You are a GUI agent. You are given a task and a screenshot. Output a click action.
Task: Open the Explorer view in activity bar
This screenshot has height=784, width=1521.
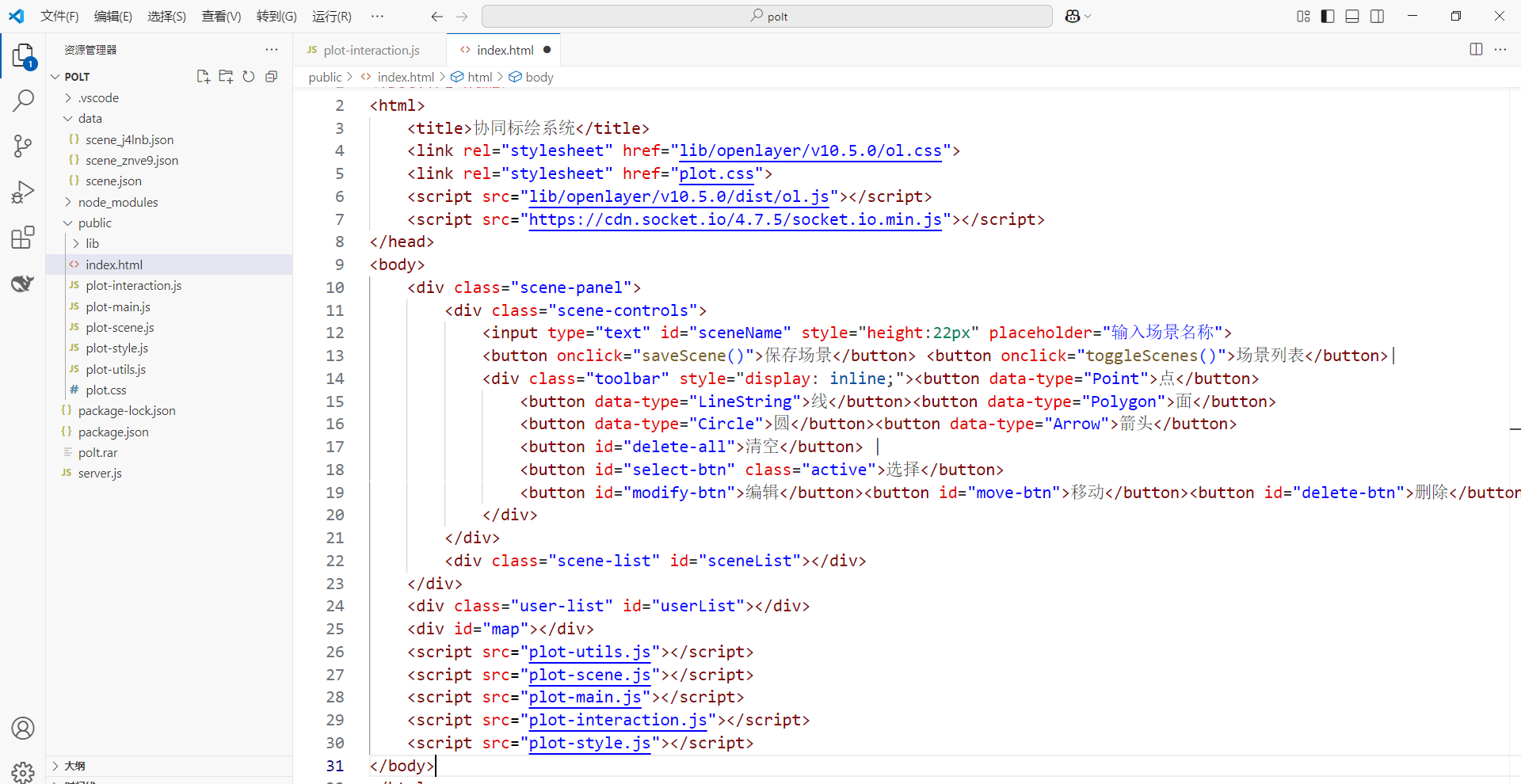click(x=23, y=56)
